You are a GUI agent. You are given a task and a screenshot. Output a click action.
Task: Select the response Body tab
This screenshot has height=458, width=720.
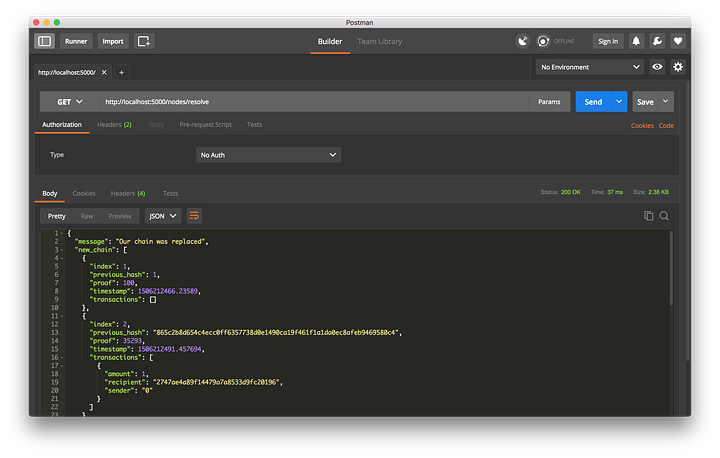pyautogui.click(x=50, y=193)
